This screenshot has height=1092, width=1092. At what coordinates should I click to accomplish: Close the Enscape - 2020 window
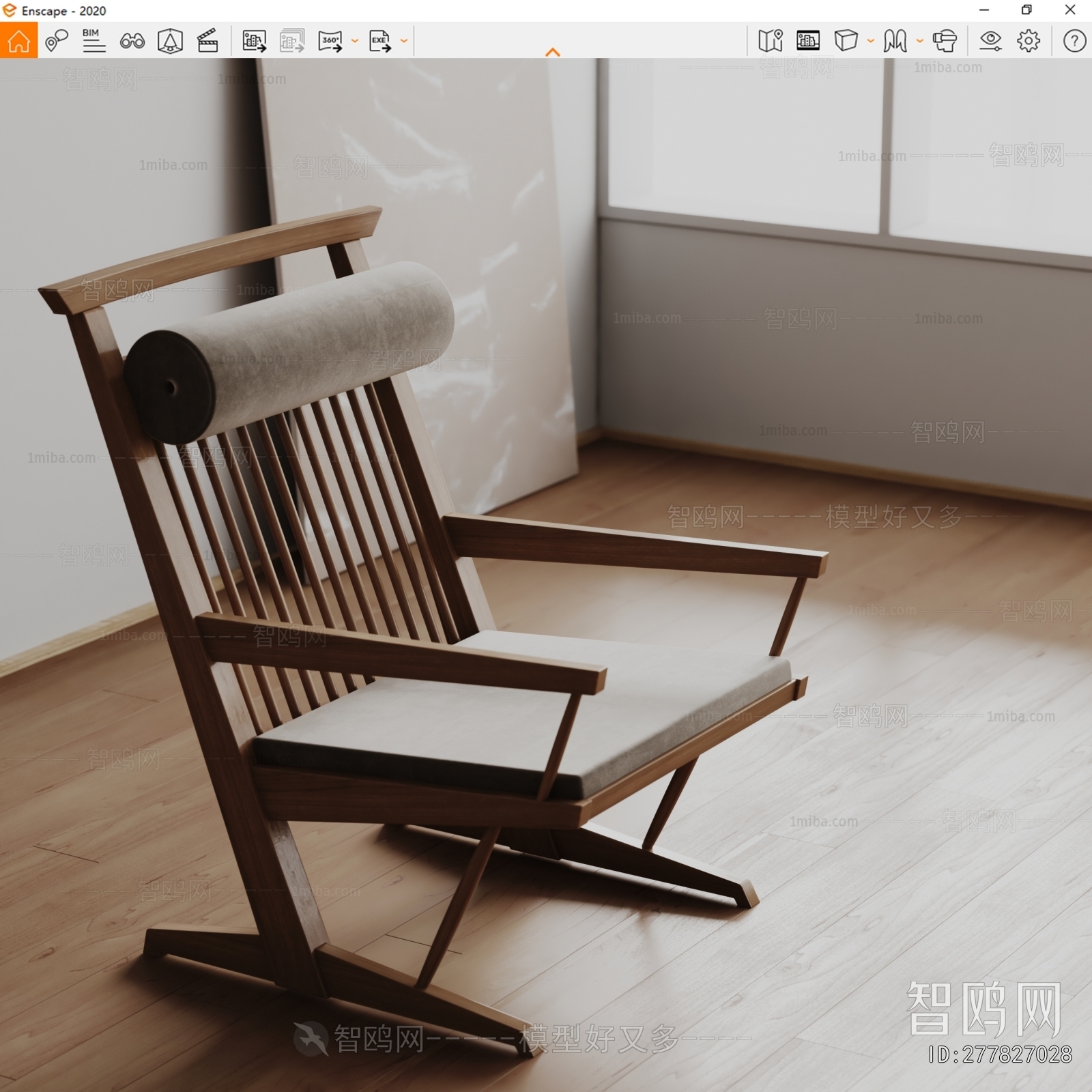(1070, 10)
